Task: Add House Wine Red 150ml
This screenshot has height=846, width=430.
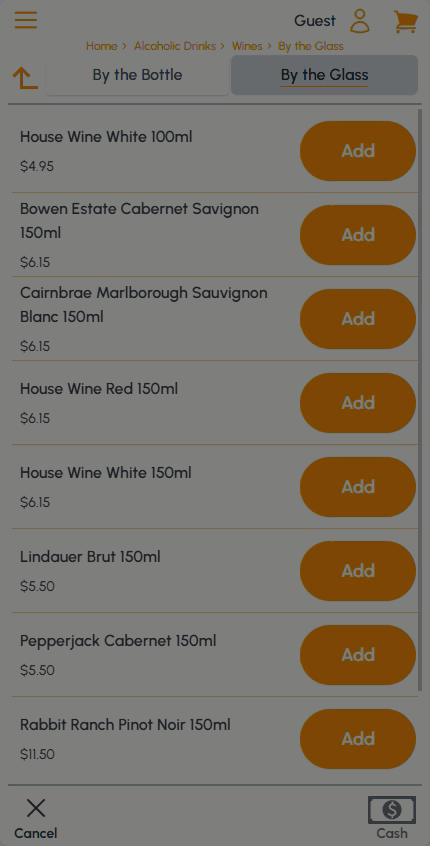Action: click(x=358, y=403)
